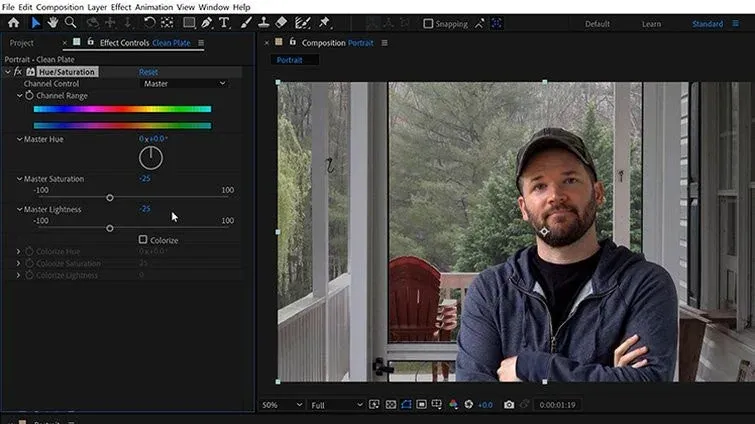Select the Rotation tool

point(149,23)
